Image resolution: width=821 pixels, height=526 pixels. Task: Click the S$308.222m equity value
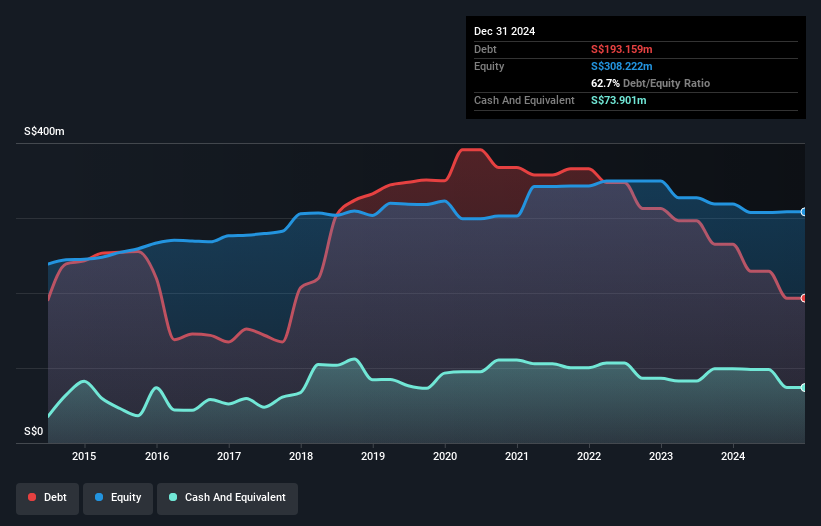(x=622, y=66)
